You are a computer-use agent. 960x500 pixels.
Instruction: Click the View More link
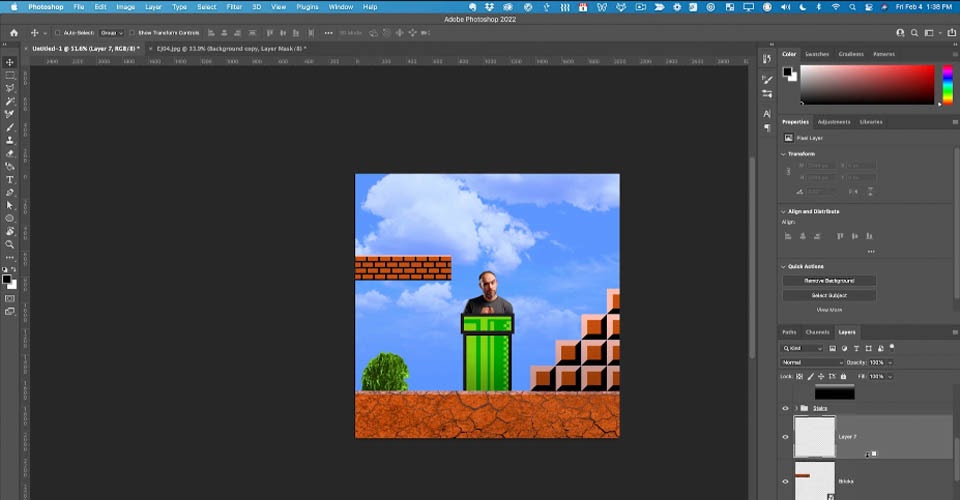pos(829,310)
